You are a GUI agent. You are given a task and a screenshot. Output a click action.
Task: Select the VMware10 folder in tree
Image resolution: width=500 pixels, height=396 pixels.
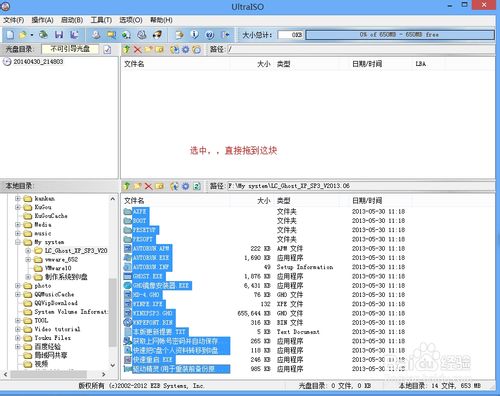click(x=58, y=268)
